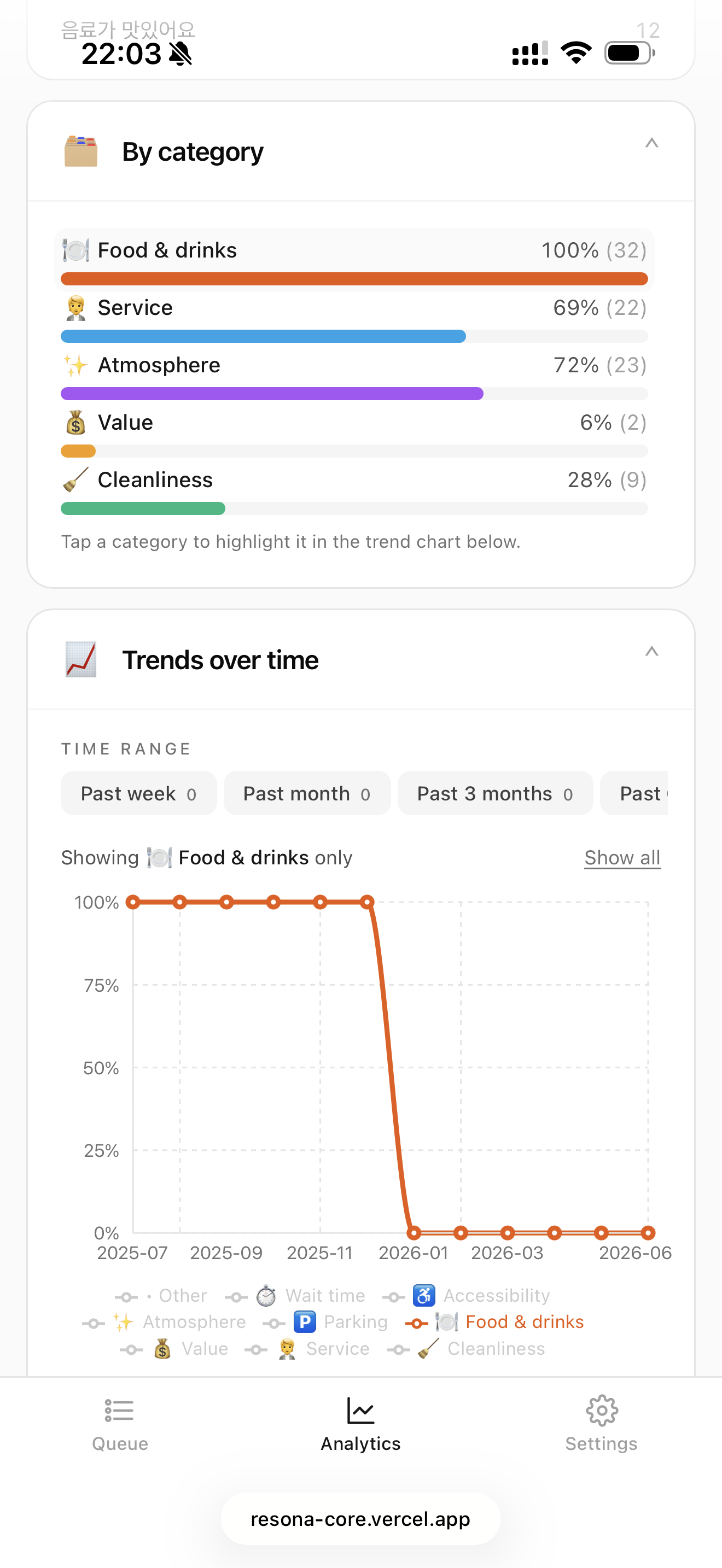Select the Past month range chip
722x1568 pixels.
[x=307, y=793]
